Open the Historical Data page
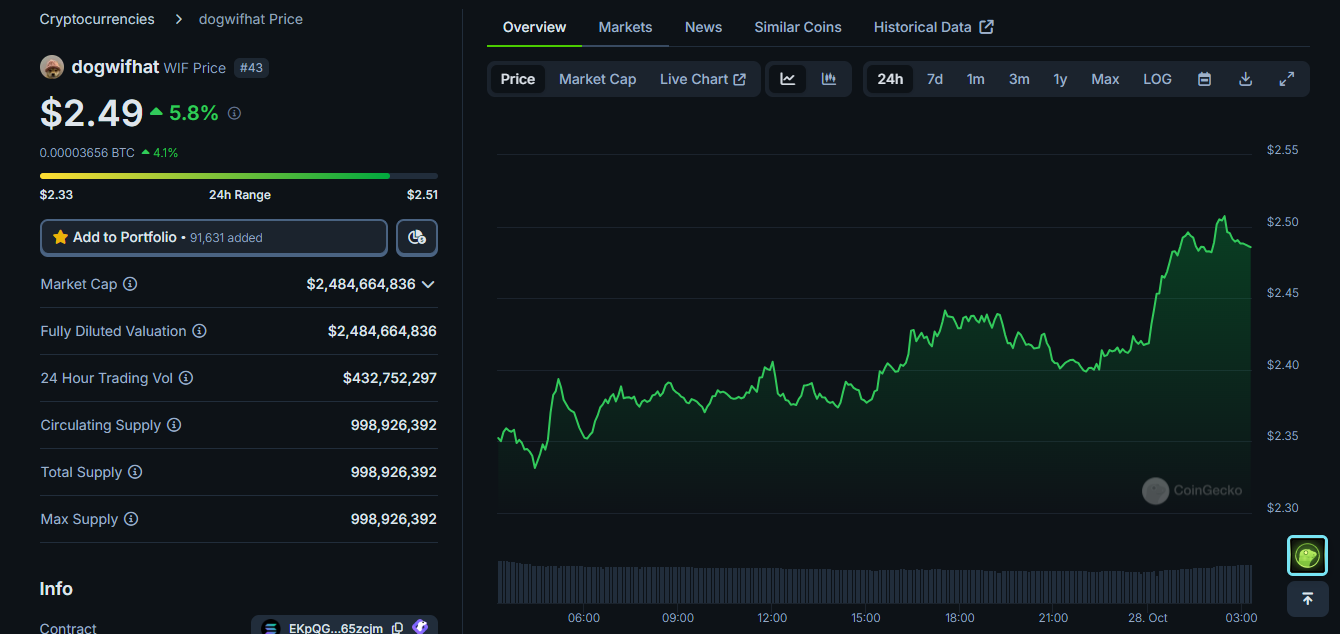 click(x=924, y=27)
